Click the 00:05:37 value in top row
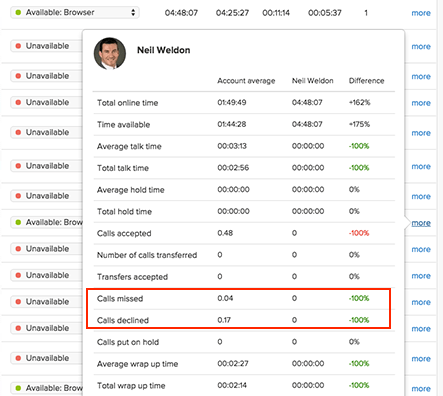Screen dimensions: 443x396 point(325,13)
